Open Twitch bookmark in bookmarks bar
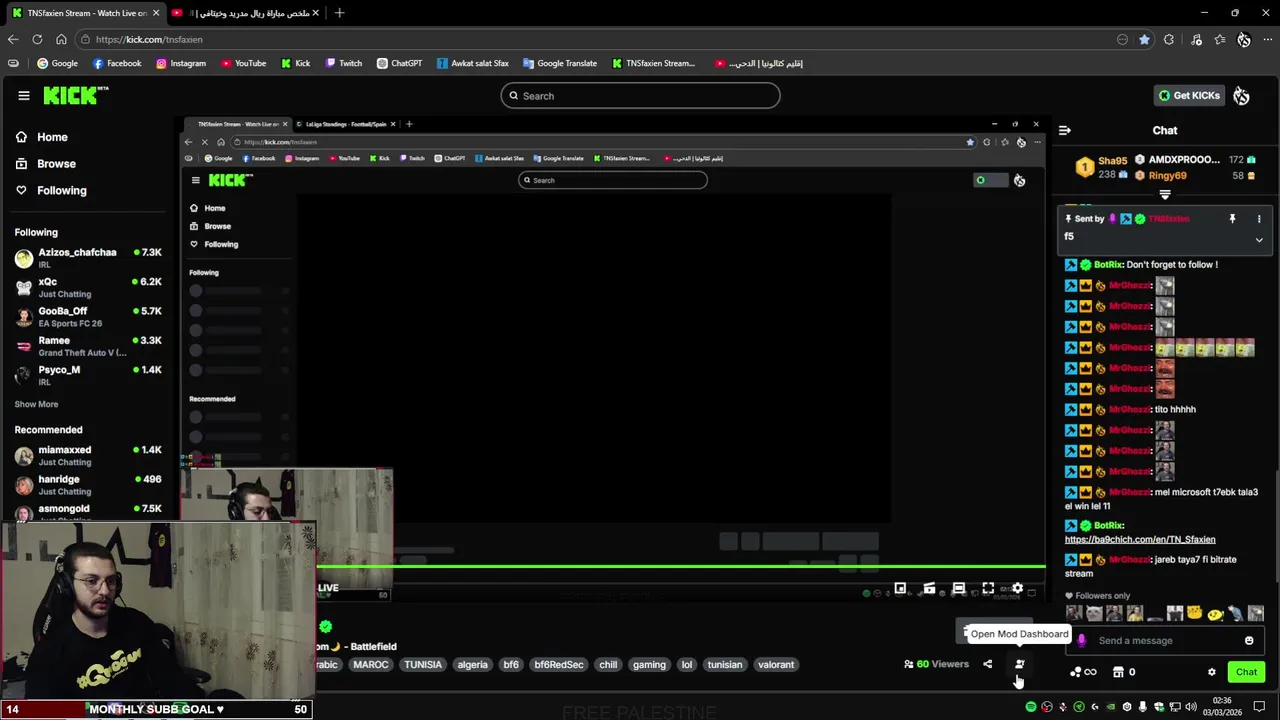Viewport: 1280px width, 720px height. coord(343,63)
